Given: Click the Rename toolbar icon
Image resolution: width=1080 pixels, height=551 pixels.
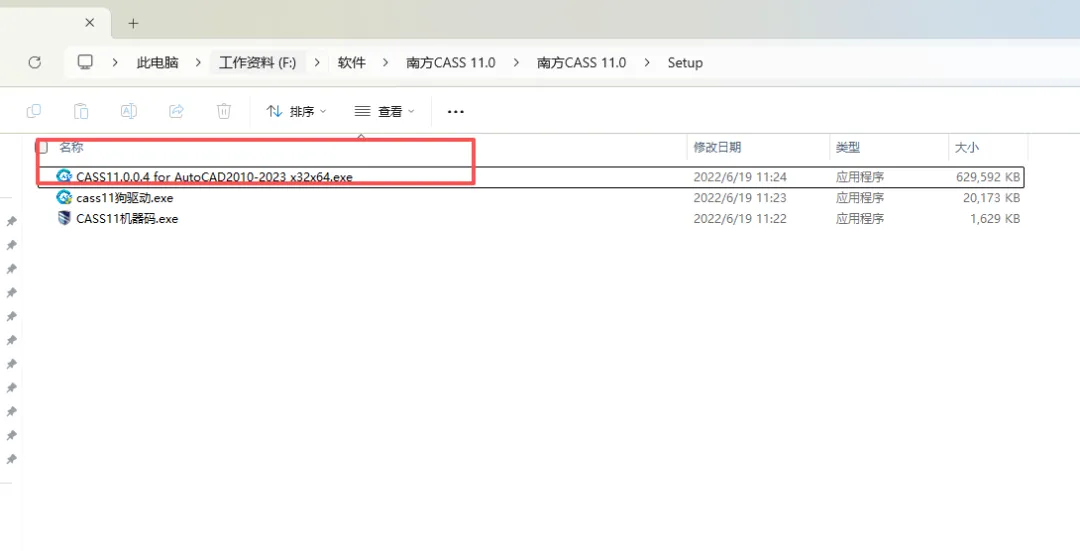Looking at the screenshot, I should [x=129, y=111].
